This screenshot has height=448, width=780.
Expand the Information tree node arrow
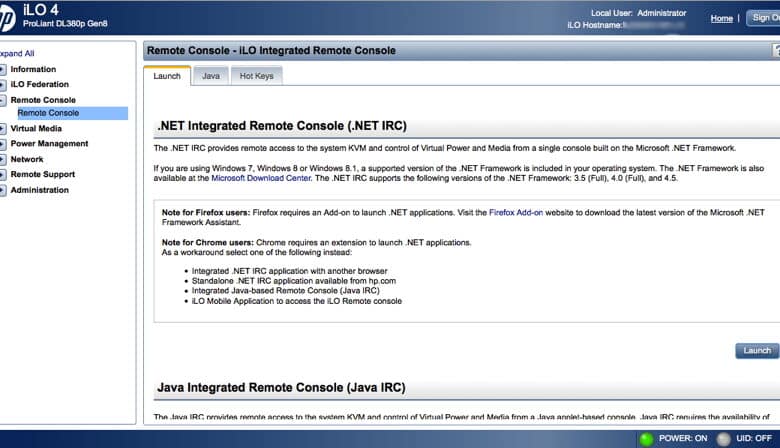[x=2, y=70]
